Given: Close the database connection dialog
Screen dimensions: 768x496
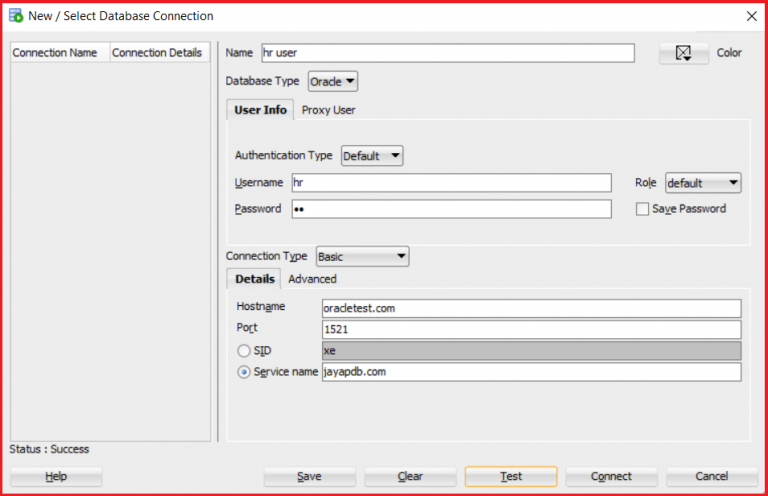Looking at the screenshot, I should pos(751,16).
